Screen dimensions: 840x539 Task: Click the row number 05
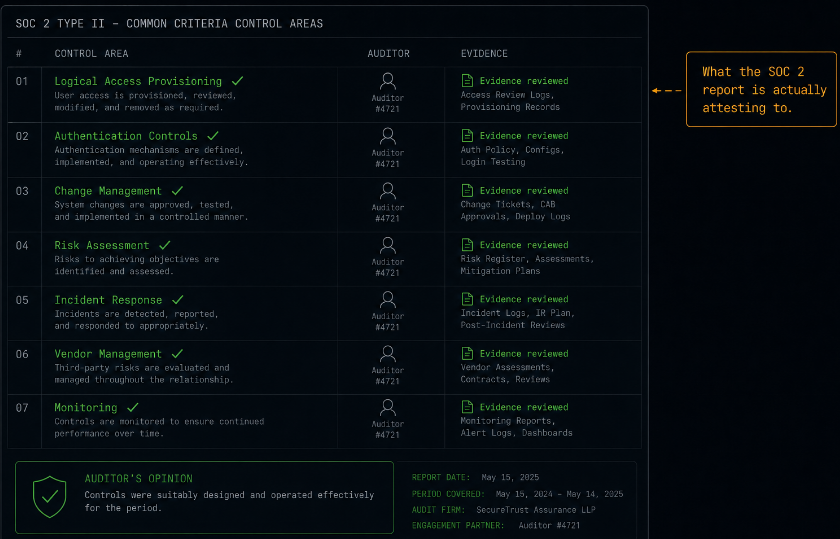click(22, 300)
